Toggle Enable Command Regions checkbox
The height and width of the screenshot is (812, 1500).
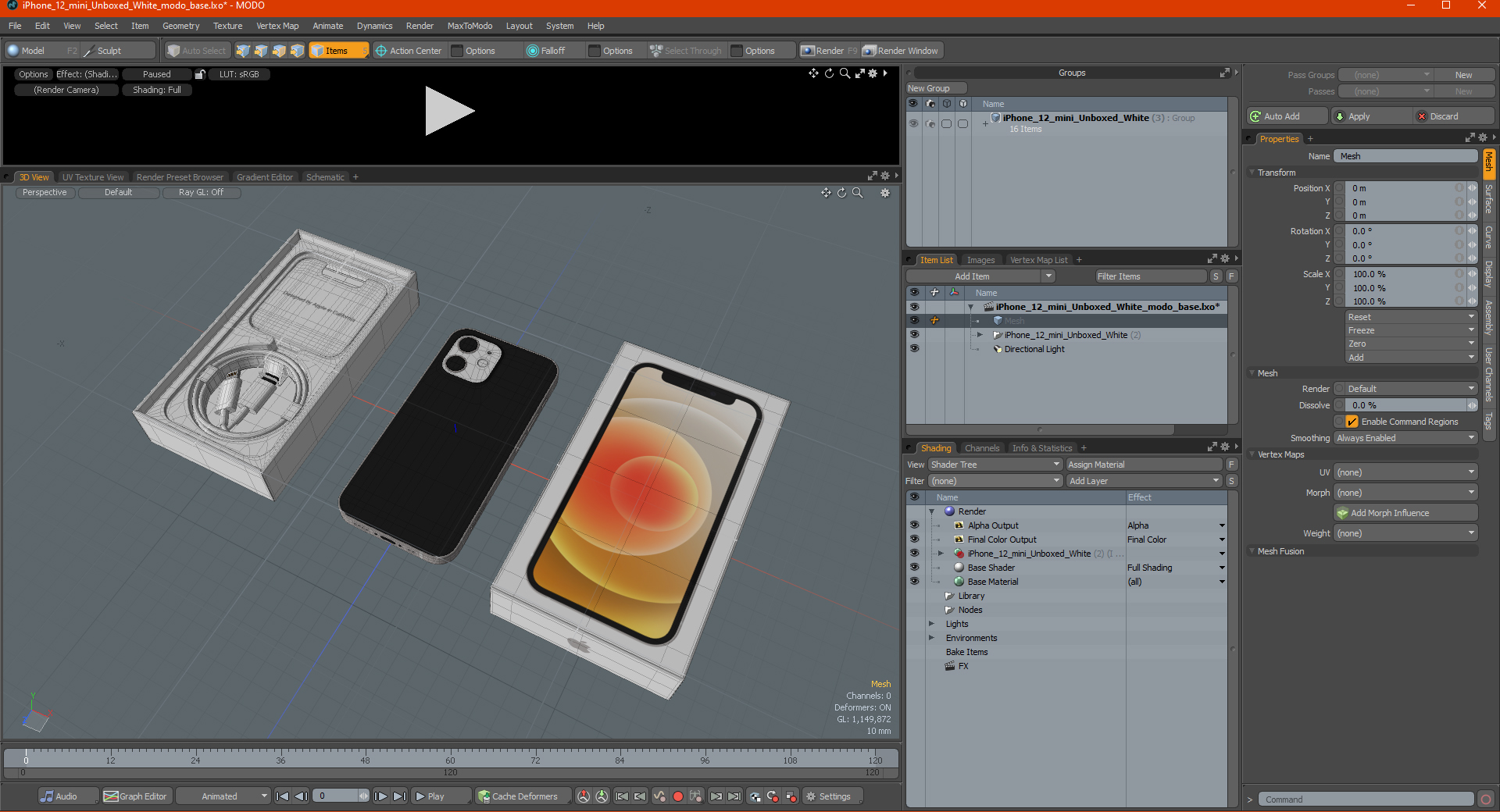click(1352, 422)
